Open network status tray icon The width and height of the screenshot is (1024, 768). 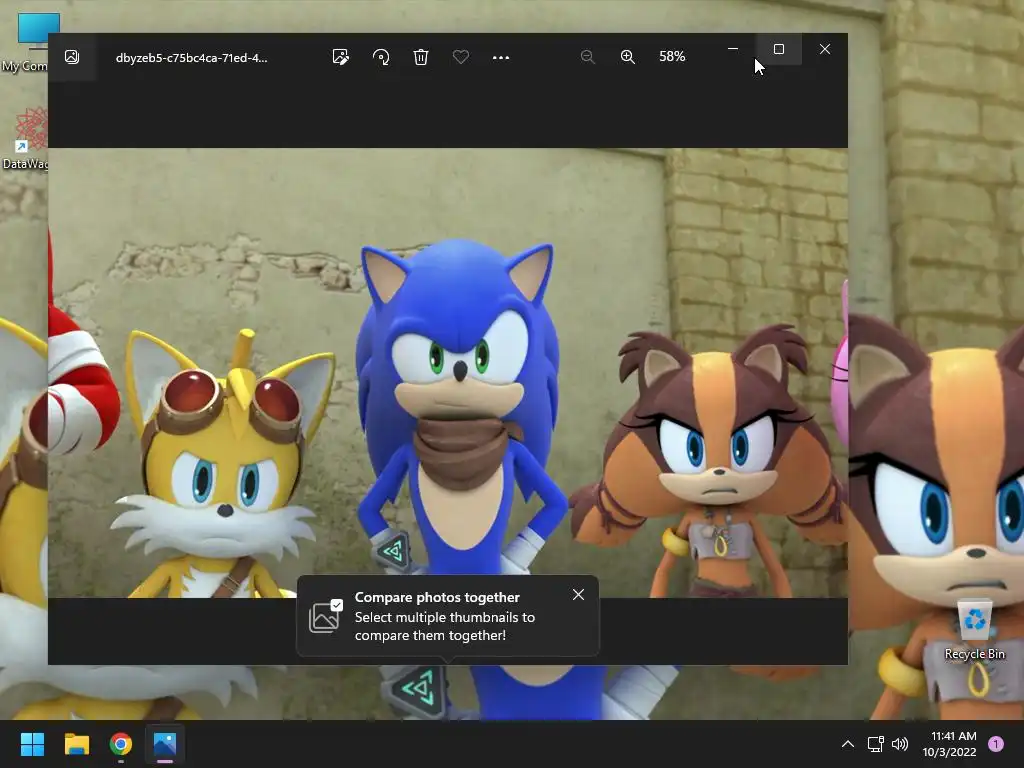(875, 744)
